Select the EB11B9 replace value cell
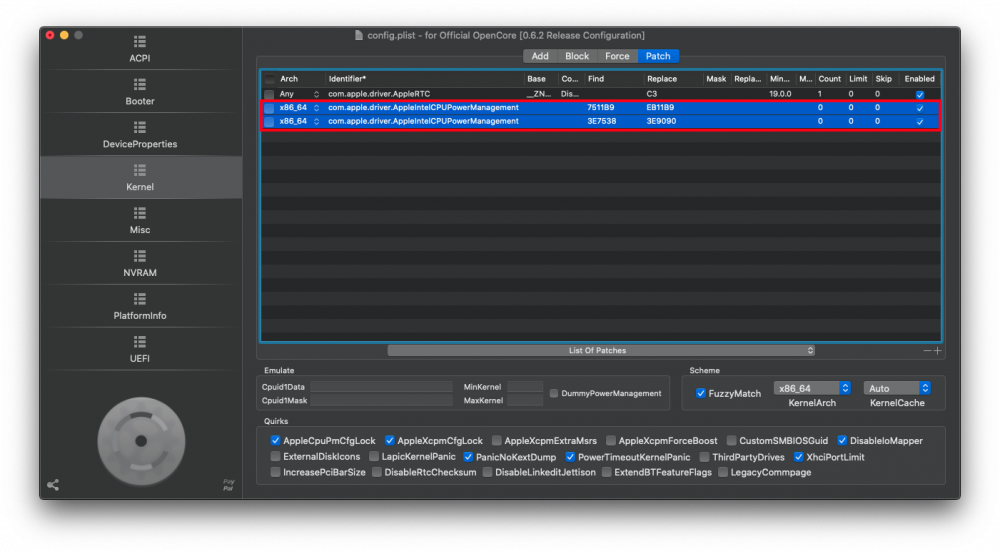The image size is (1000, 552). (660, 108)
